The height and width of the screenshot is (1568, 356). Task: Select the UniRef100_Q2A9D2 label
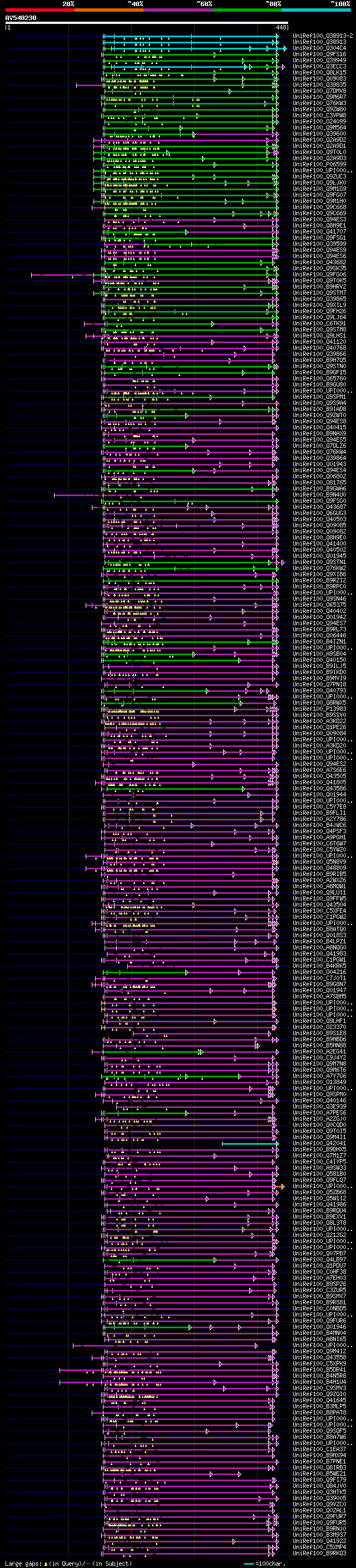point(319,140)
